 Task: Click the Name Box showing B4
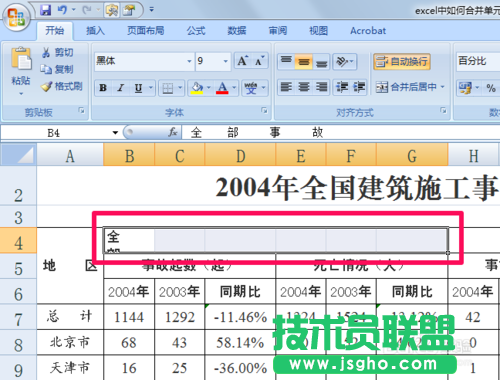(55, 133)
